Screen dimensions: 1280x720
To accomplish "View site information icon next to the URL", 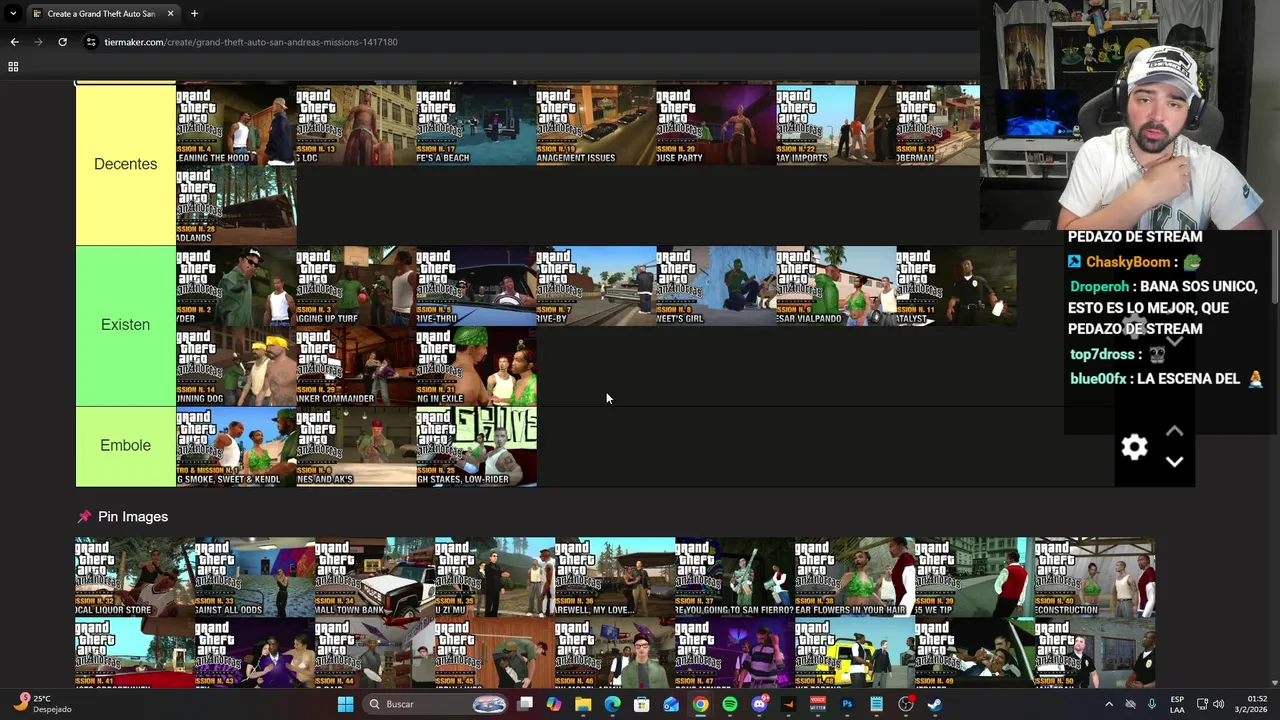I will 91,42.
